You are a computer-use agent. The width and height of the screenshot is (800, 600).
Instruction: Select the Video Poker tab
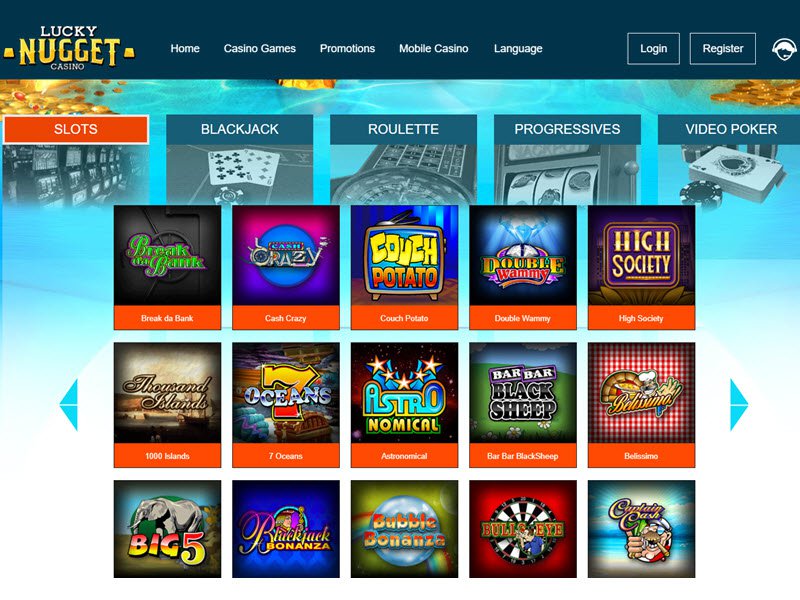pos(730,129)
